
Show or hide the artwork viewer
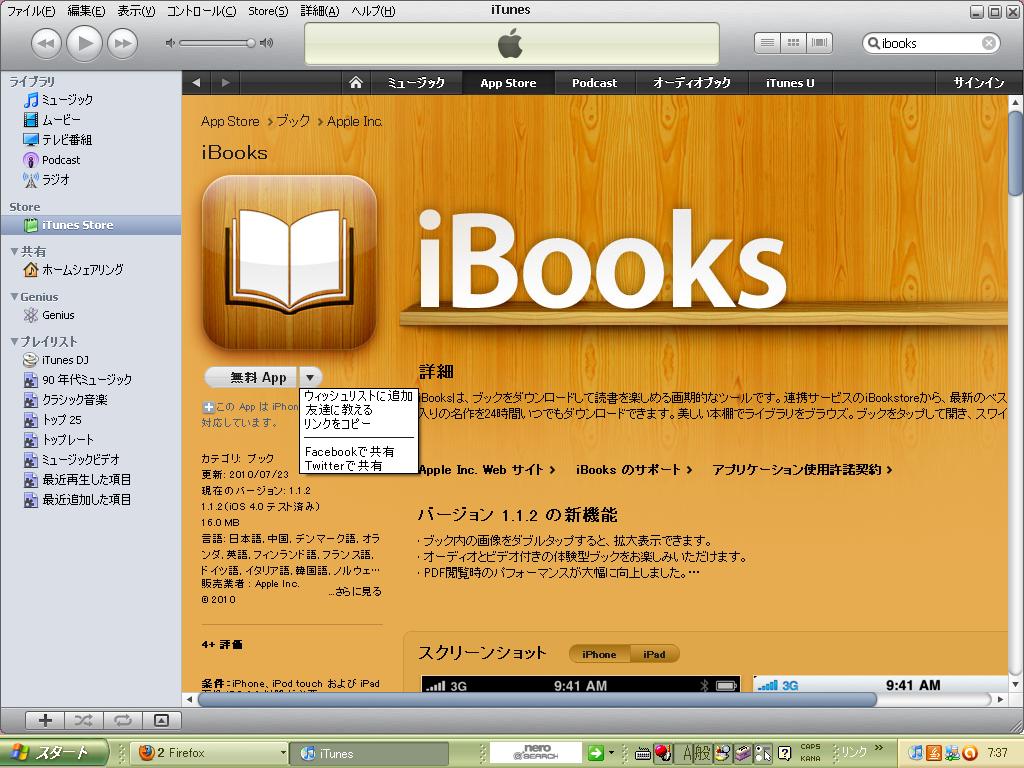click(x=161, y=720)
